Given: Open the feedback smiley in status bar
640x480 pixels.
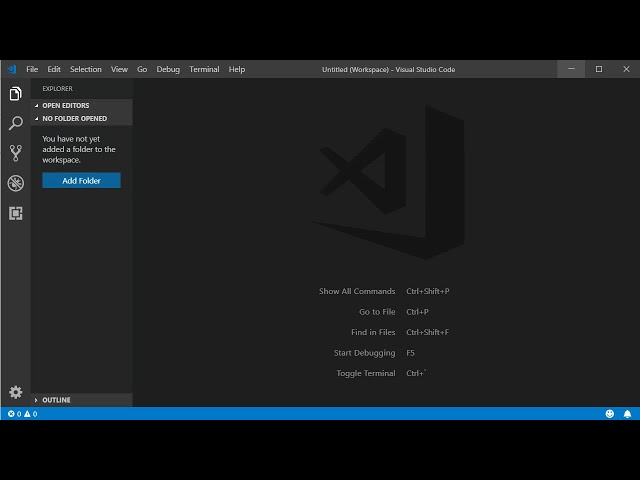Looking at the screenshot, I should click(610, 413).
